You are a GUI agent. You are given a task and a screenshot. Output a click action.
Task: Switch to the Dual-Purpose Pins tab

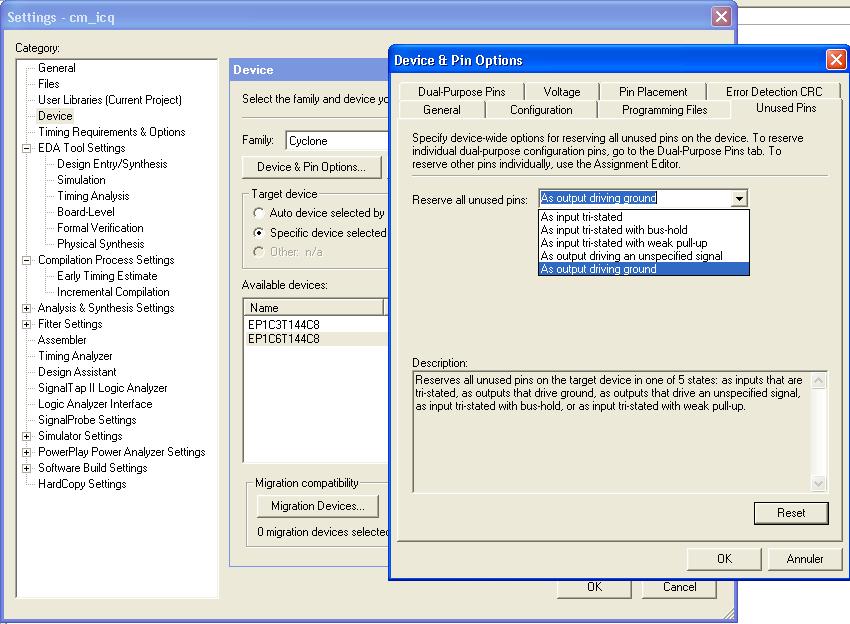click(x=461, y=92)
